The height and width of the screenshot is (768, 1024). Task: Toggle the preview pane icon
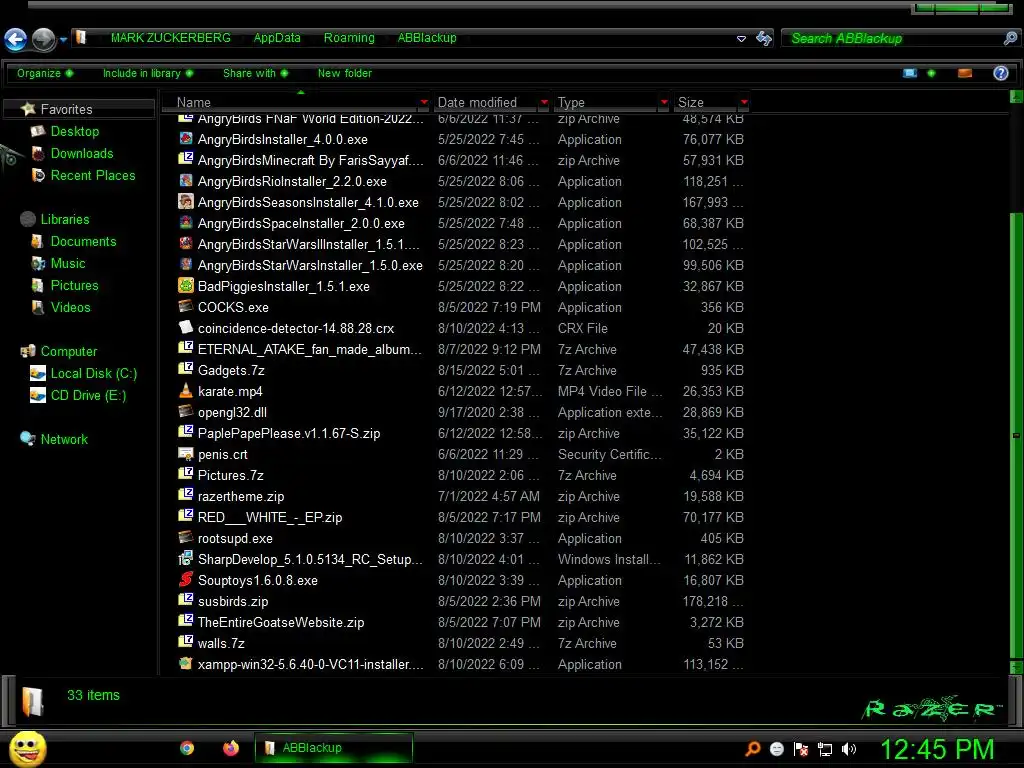tap(965, 73)
